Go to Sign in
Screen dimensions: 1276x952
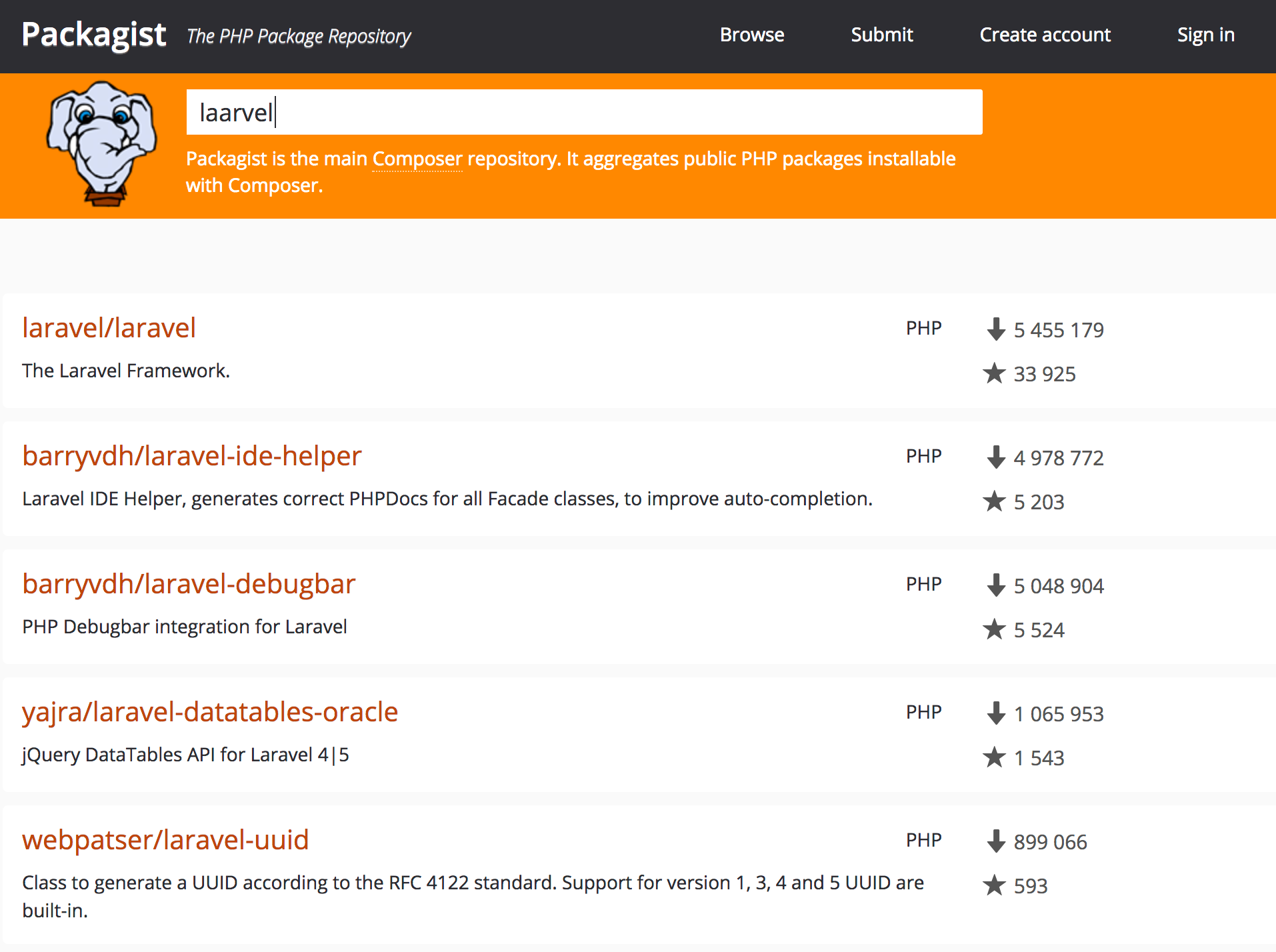coord(1206,35)
